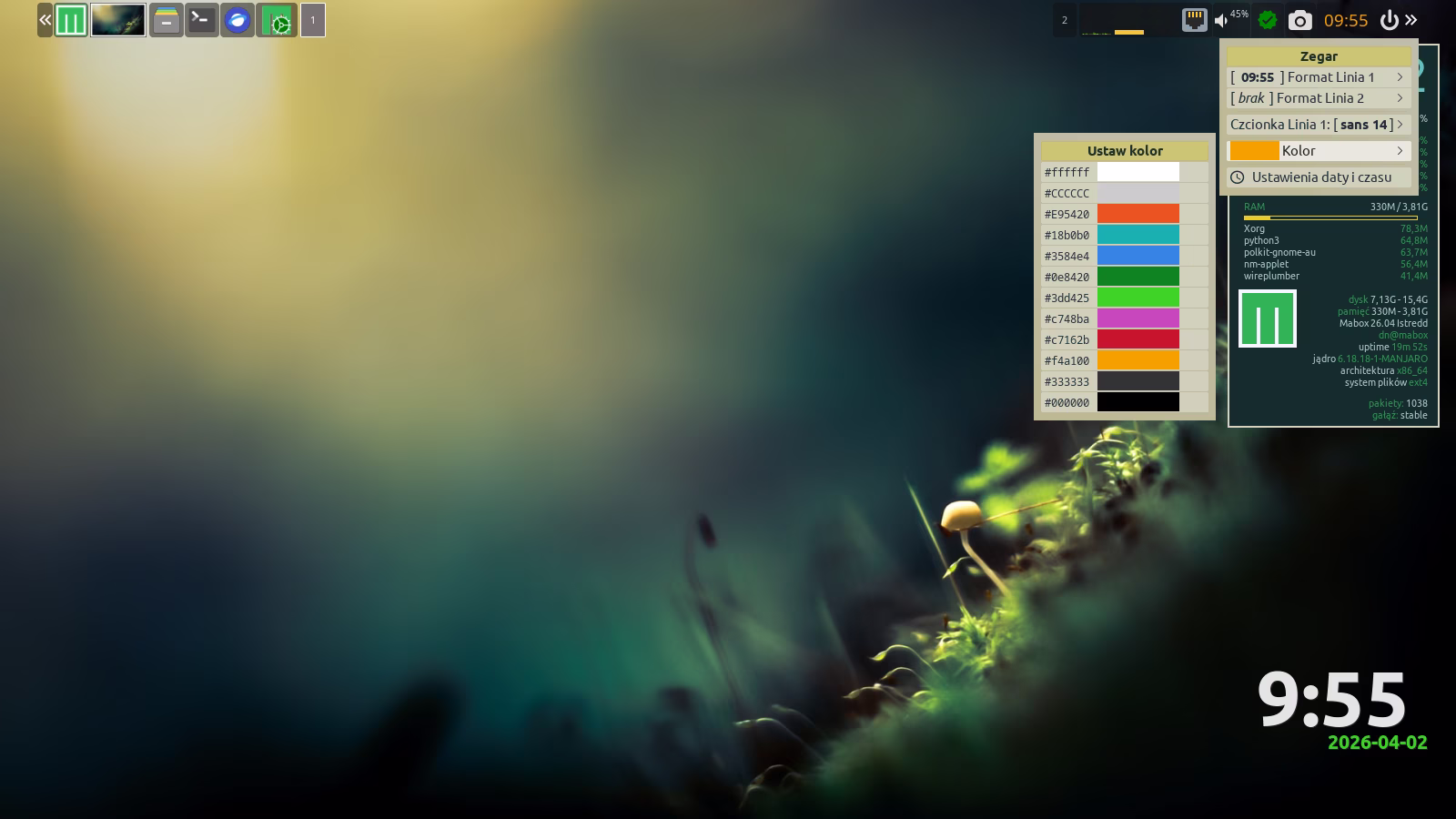This screenshot has width=1456, height=819.
Task: Click the wallpaper thumbnail in the panel
Action: [118, 20]
